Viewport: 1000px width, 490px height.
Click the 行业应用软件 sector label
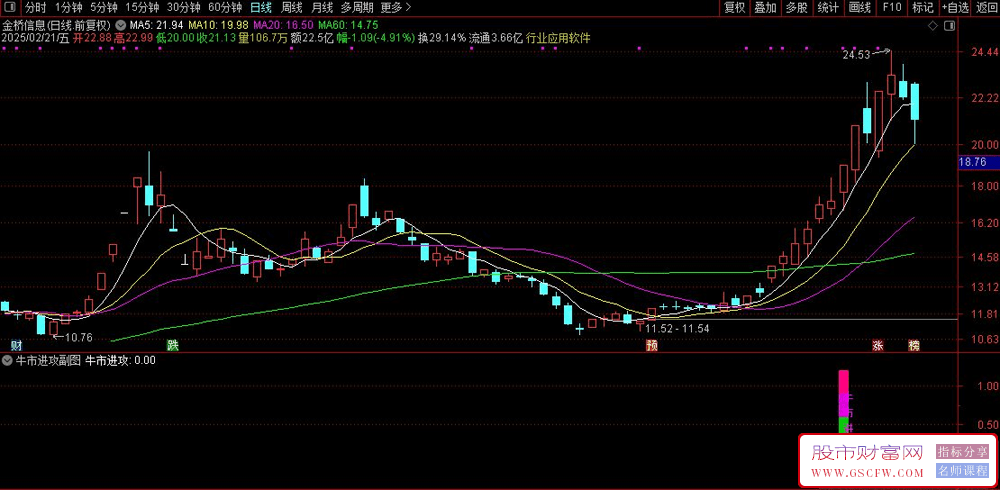tap(558, 38)
